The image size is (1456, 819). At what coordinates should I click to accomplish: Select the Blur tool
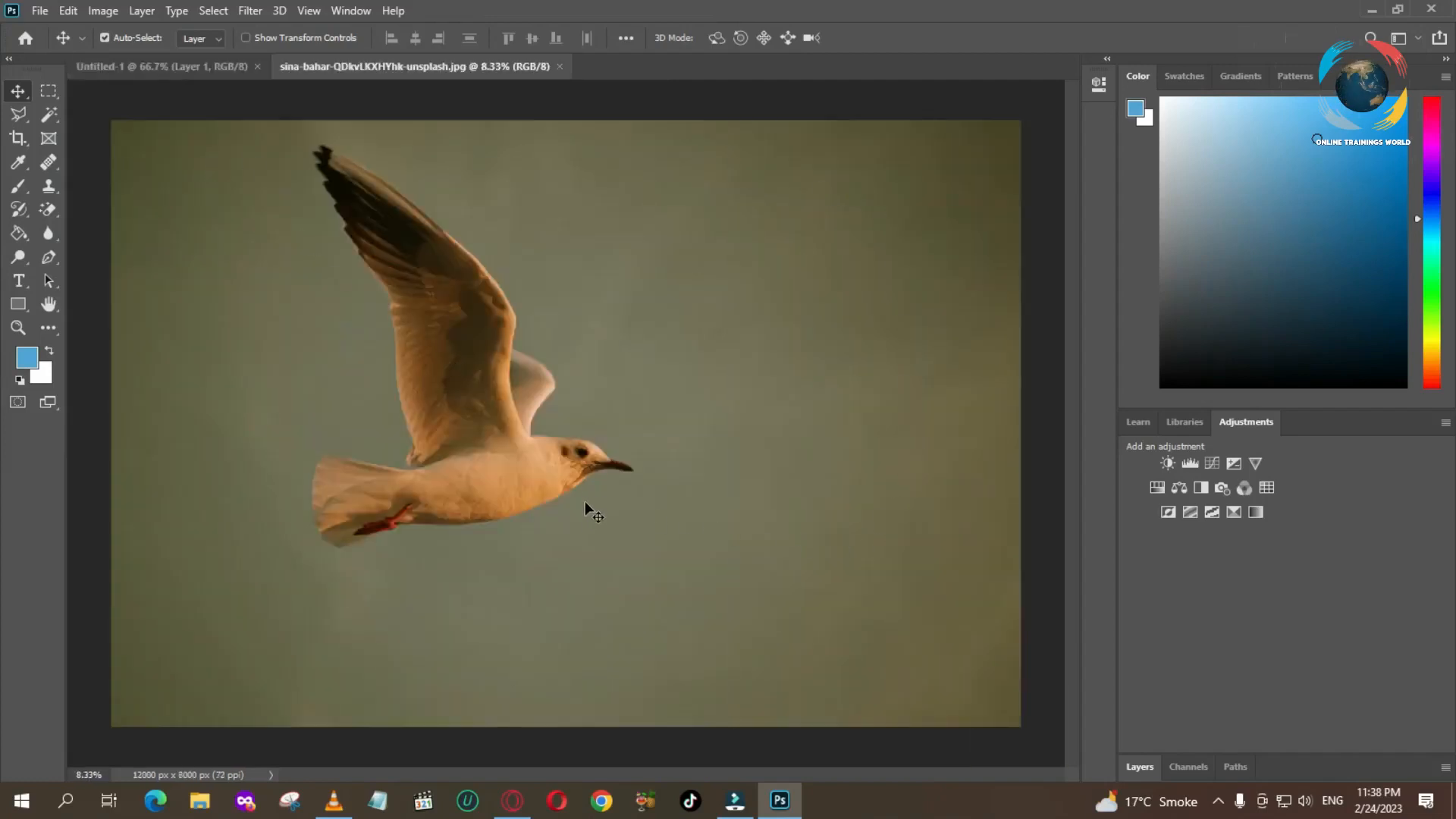pos(49,234)
